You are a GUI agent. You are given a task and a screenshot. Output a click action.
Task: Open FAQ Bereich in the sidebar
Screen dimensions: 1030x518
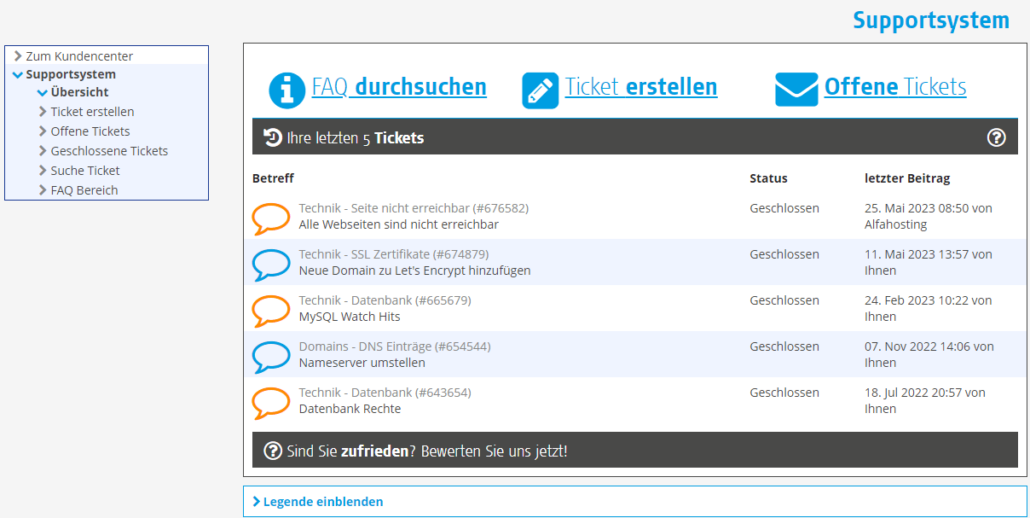pyautogui.click(x=84, y=190)
